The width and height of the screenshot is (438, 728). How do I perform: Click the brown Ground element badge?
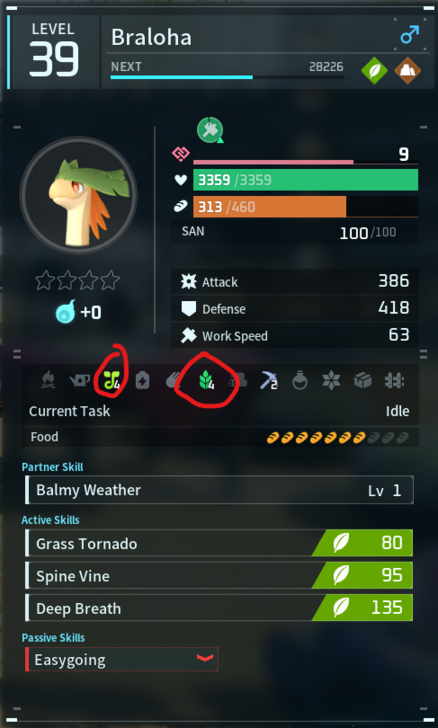click(x=407, y=71)
